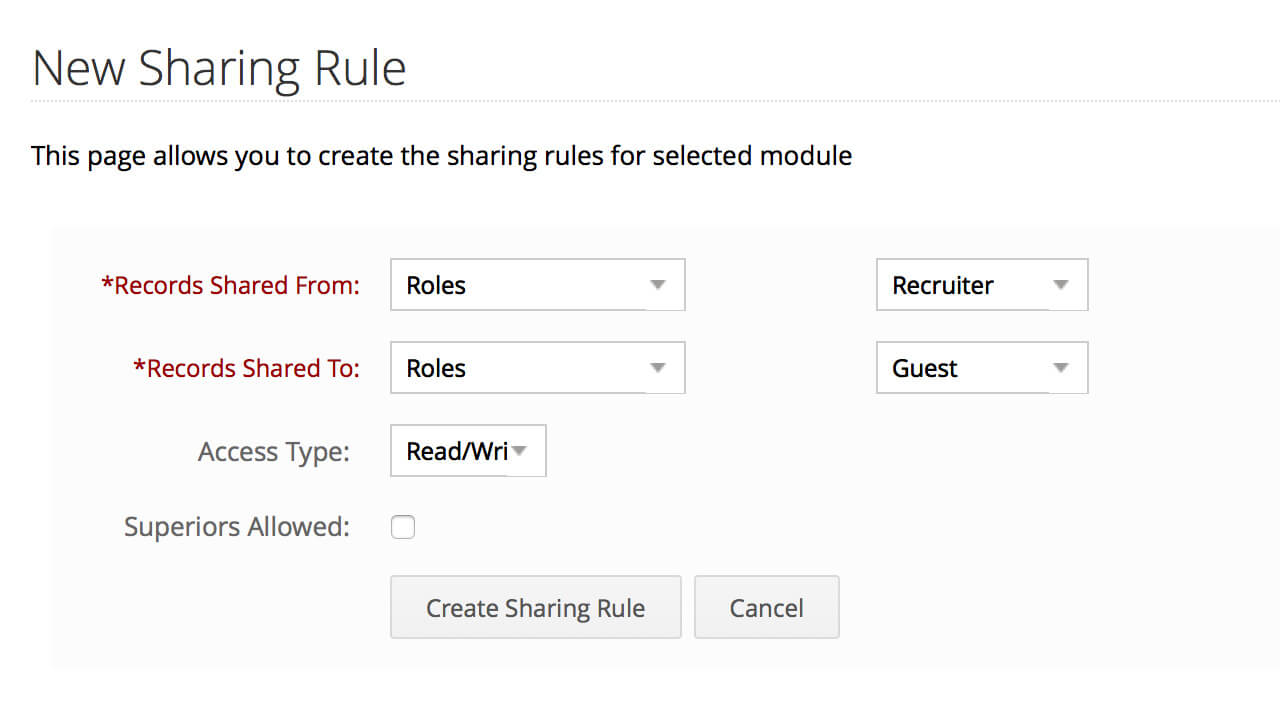Screen dimensions: 1280x710
Task: Click the page description text below the heading
Action: [x=441, y=156]
